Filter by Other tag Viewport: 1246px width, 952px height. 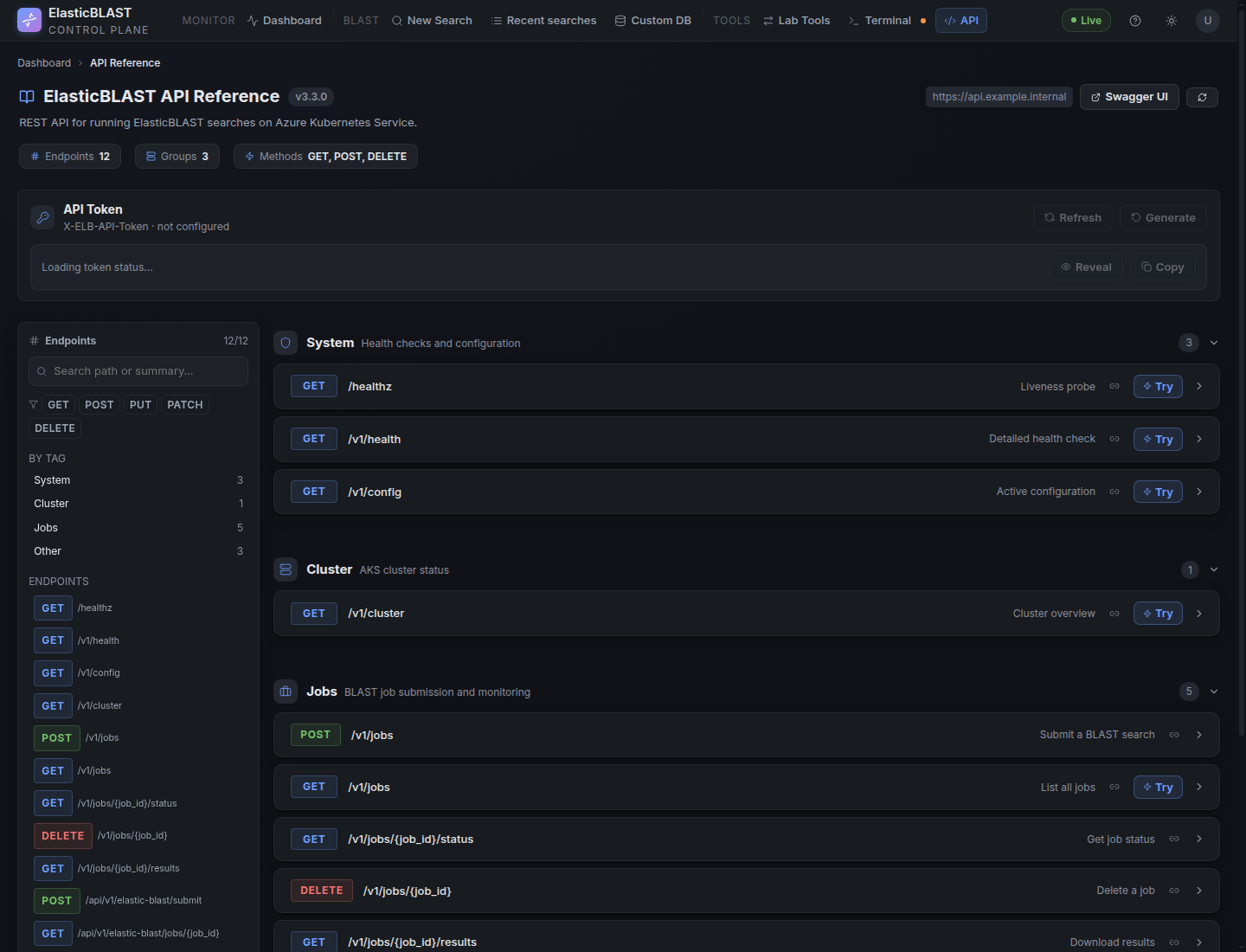click(138, 551)
